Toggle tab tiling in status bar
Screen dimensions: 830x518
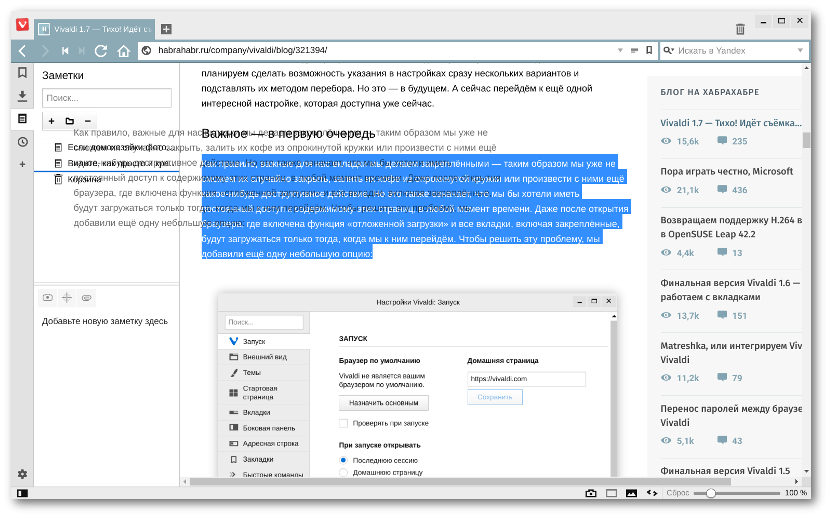tap(611, 493)
